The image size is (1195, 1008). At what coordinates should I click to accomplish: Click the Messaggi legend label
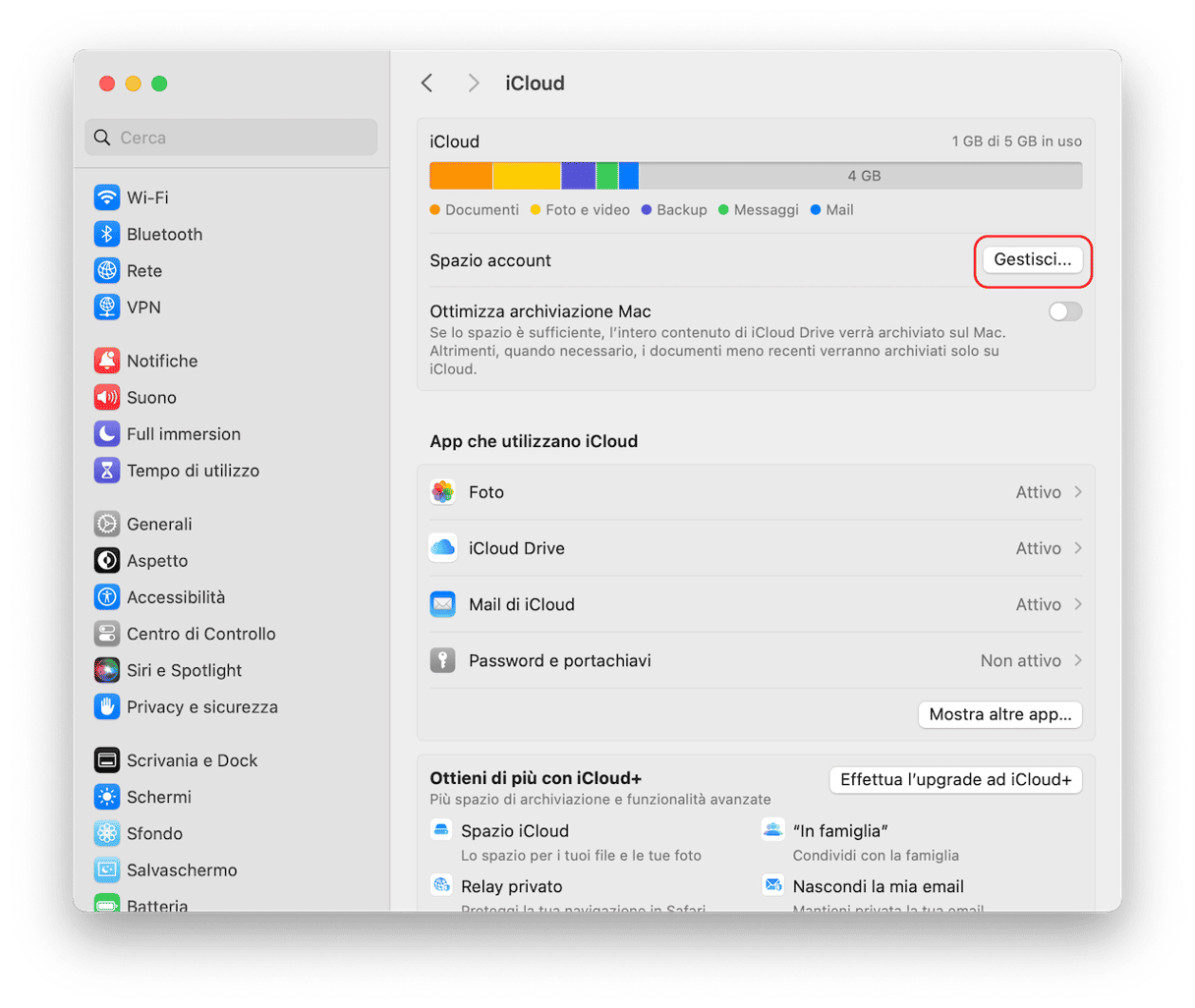(767, 210)
